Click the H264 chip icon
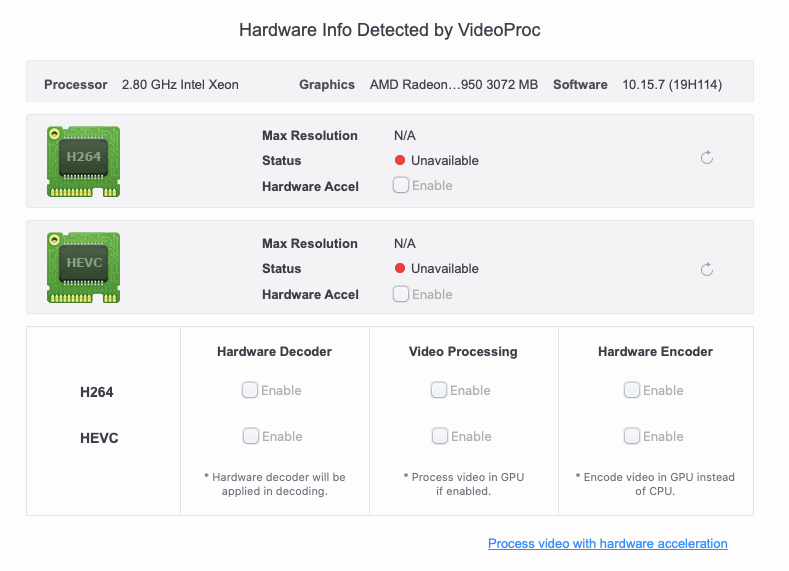789x571 pixels. [x=83, y=160]
